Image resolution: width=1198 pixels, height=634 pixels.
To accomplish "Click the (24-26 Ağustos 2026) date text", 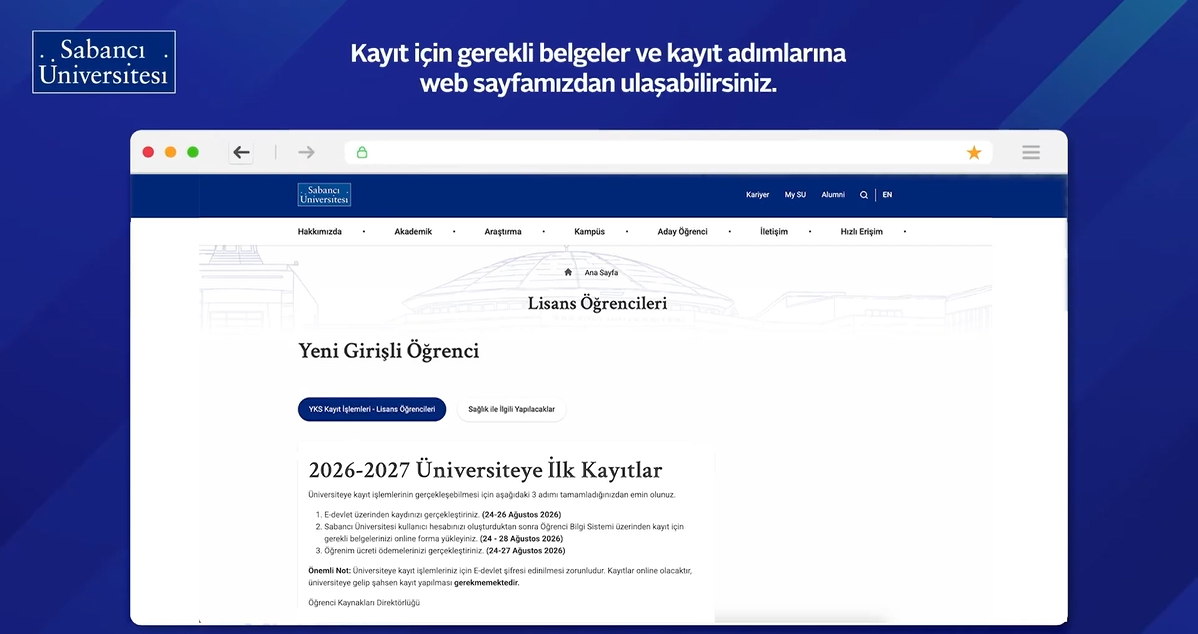I will (521, 515).
